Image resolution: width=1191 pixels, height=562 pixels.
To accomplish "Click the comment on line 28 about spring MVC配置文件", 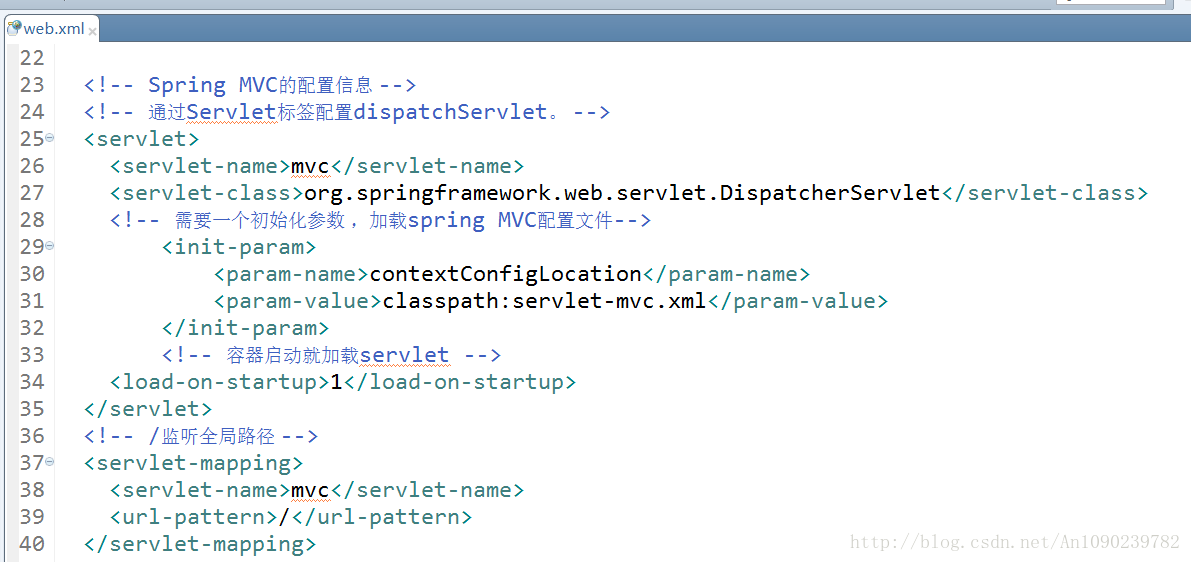I will (381, 220).
